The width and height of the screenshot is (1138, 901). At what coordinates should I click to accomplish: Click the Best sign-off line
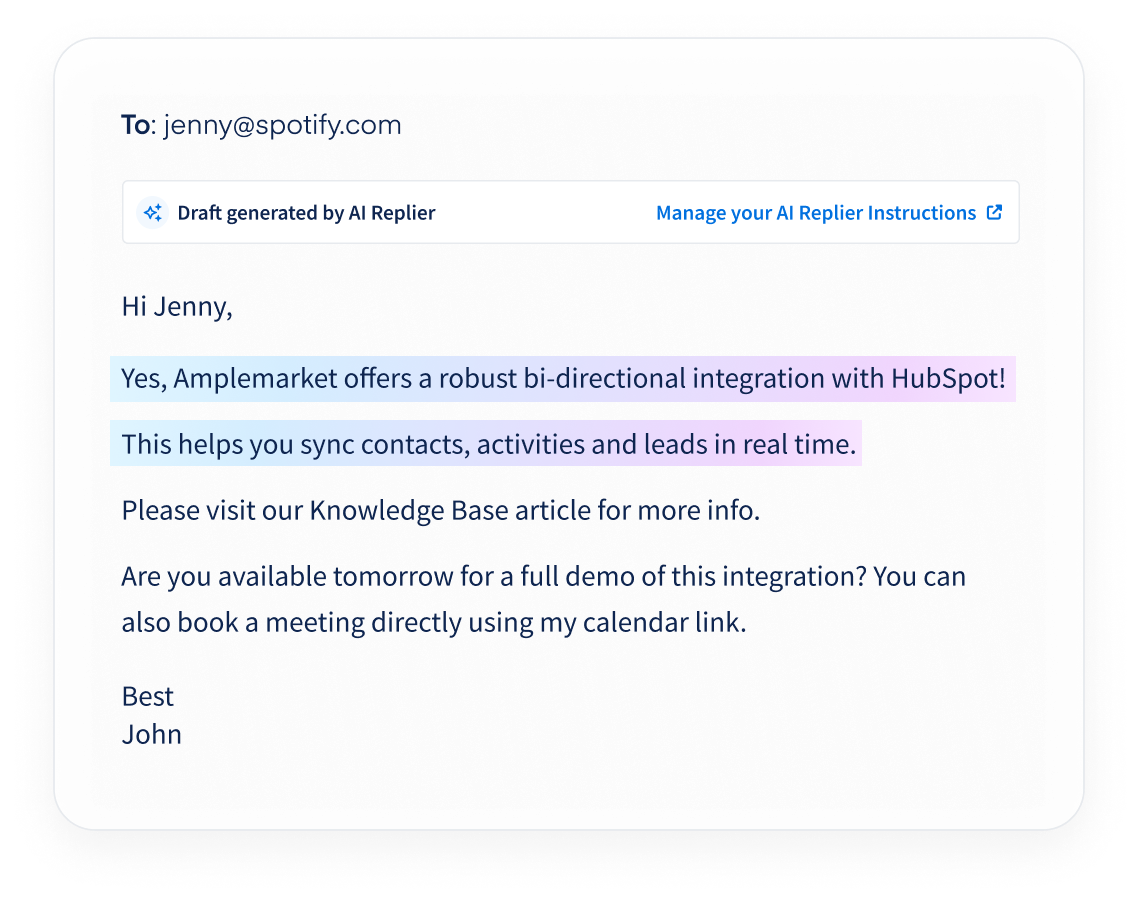(x=148, y=696)
